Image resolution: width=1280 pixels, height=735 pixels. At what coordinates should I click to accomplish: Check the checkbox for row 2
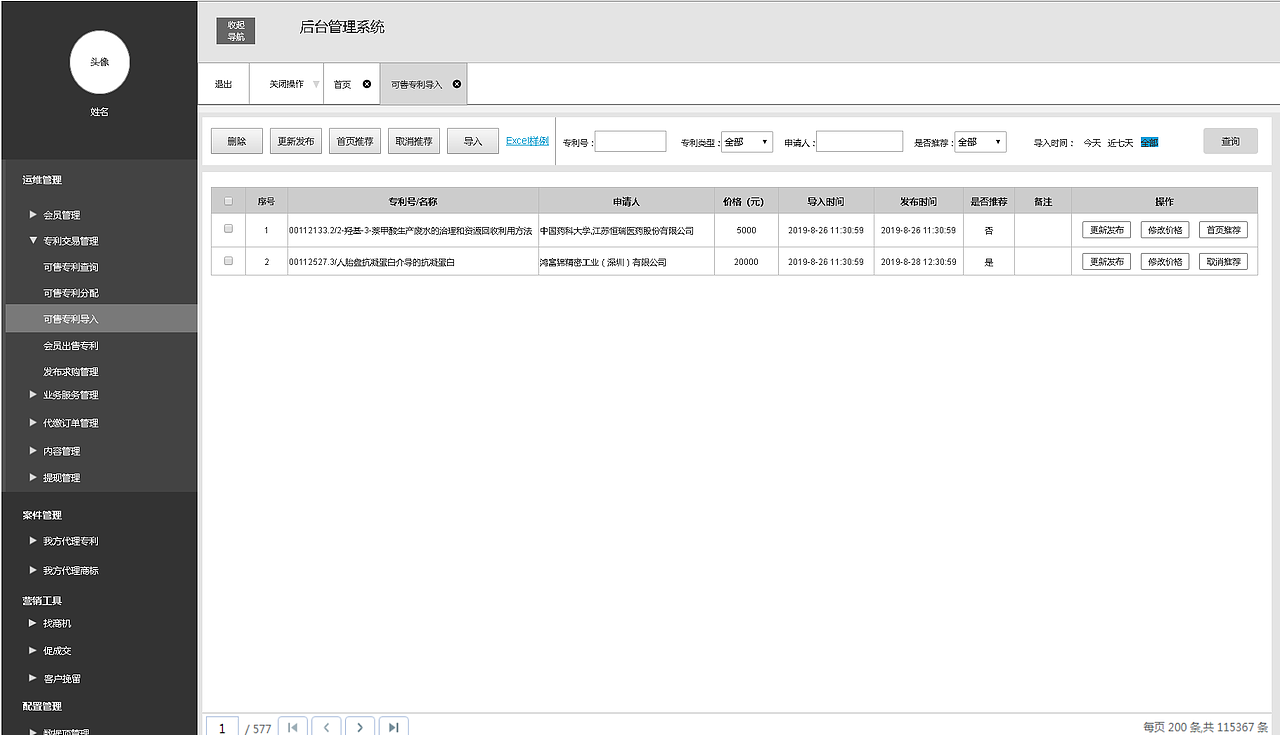pos(228,261)
